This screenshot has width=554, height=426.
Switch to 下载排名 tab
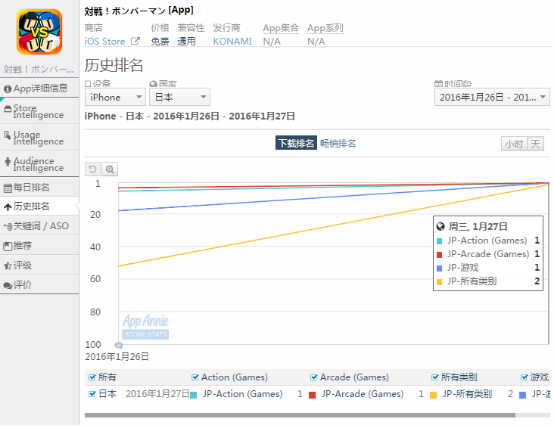click(x=296, y=143)
